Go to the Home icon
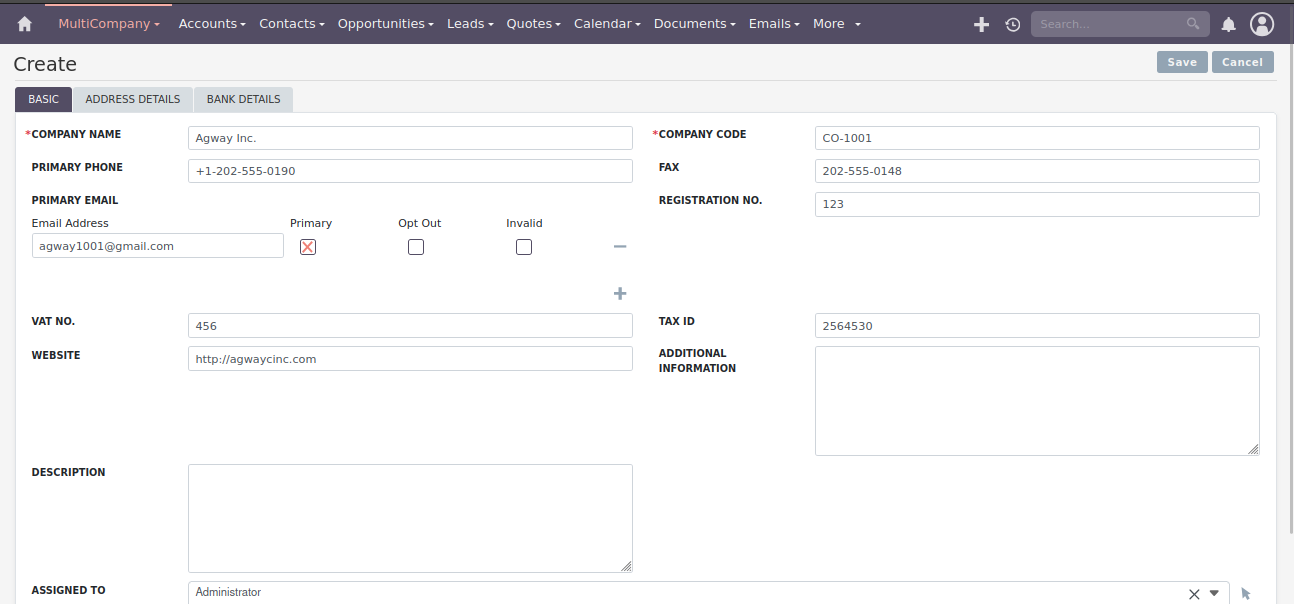This screenshot has height=604, width=1294. (x=25, y=24)
